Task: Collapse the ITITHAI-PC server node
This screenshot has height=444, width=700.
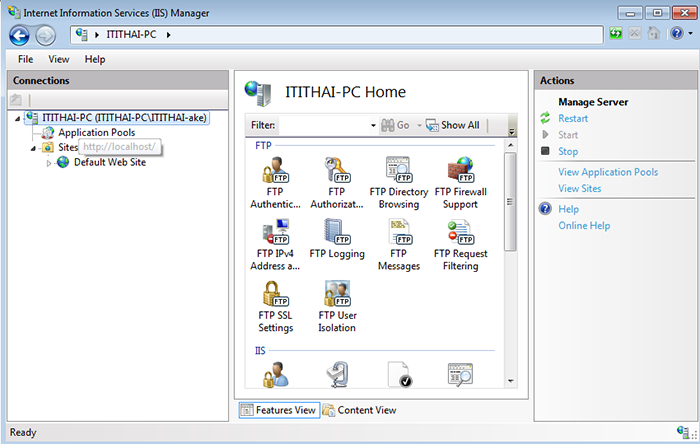Action: (x=17, y=119)
